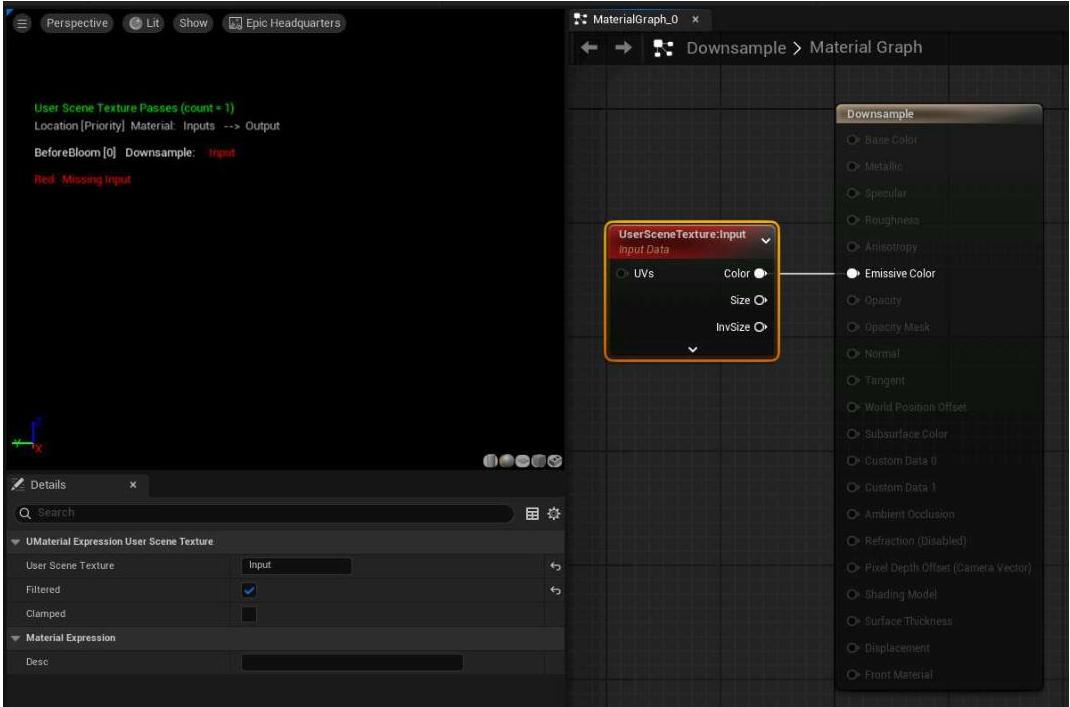Enable the Clamped checkbox

(250, 614)
